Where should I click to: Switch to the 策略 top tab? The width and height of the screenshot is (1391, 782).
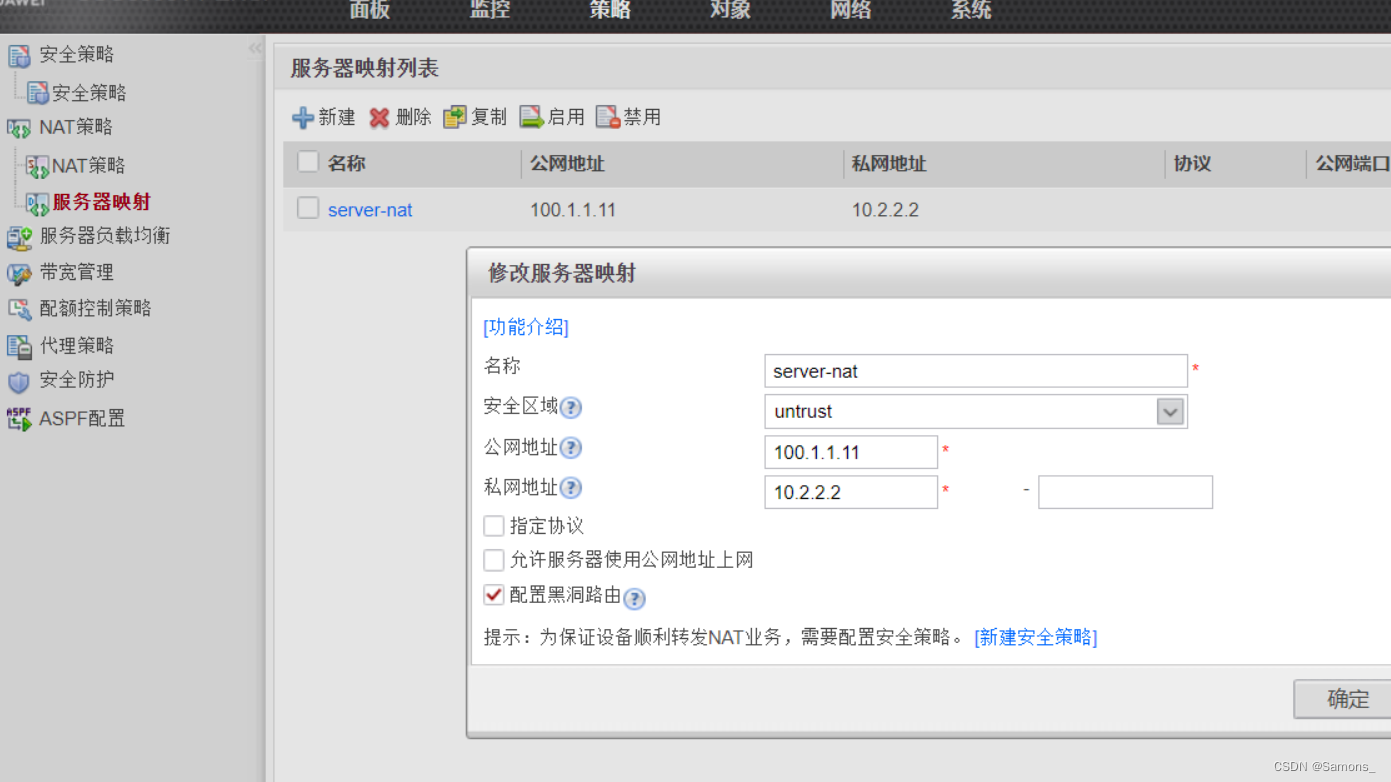click(x=610, y=10)
